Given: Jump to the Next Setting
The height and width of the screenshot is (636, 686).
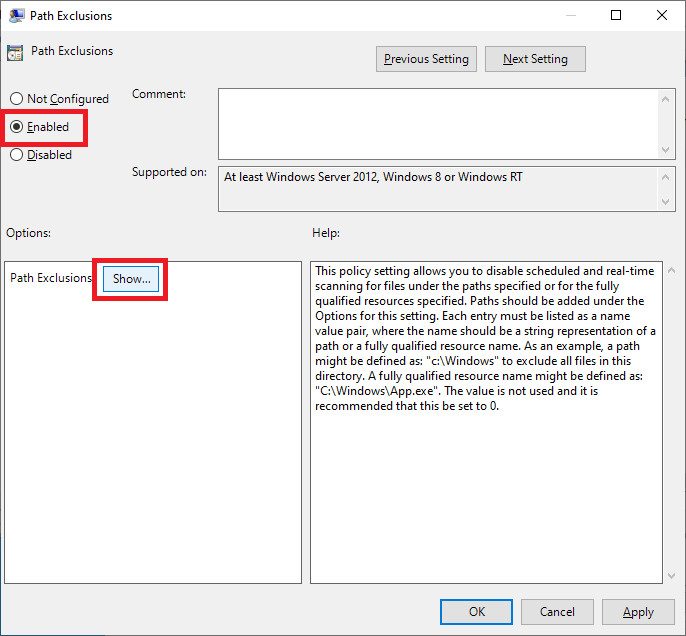Looking at the screenshot, I should [x=535, y=59].
